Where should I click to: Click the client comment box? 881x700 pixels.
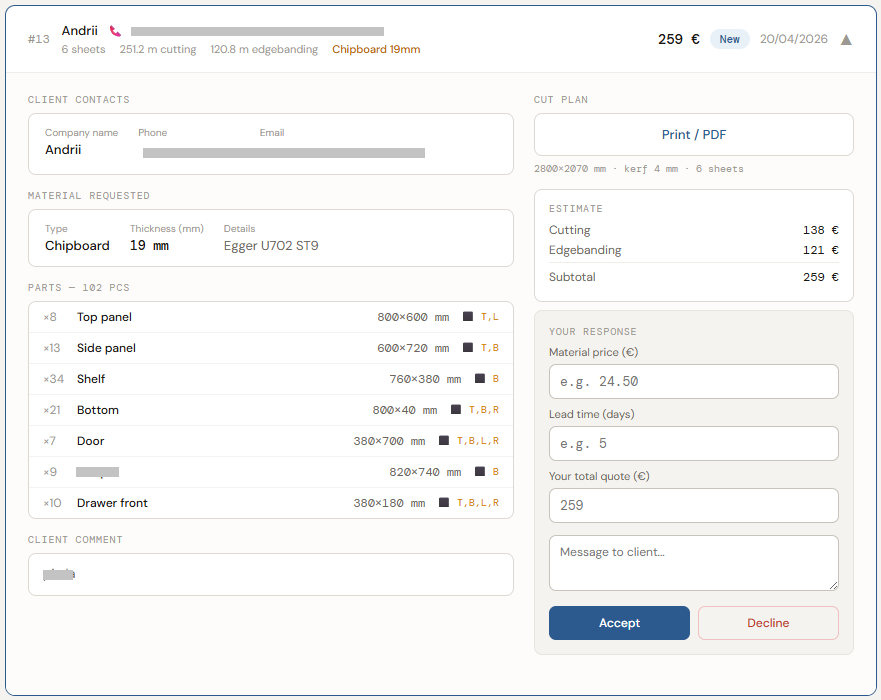tap(271, 574)
